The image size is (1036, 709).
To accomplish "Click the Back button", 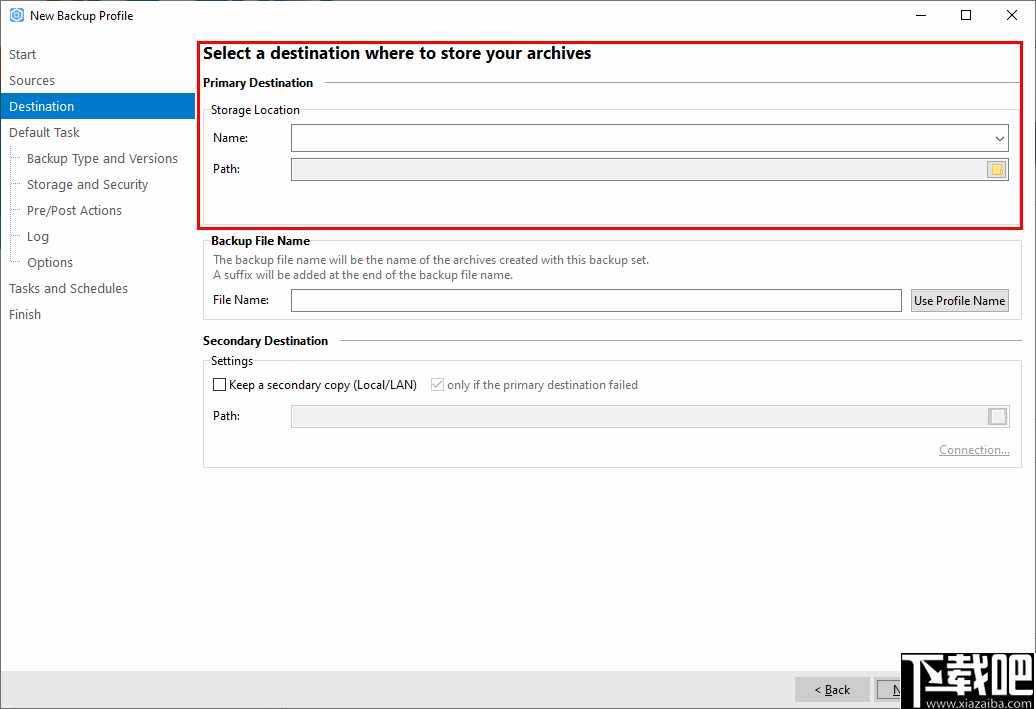I will pos(832,690).
